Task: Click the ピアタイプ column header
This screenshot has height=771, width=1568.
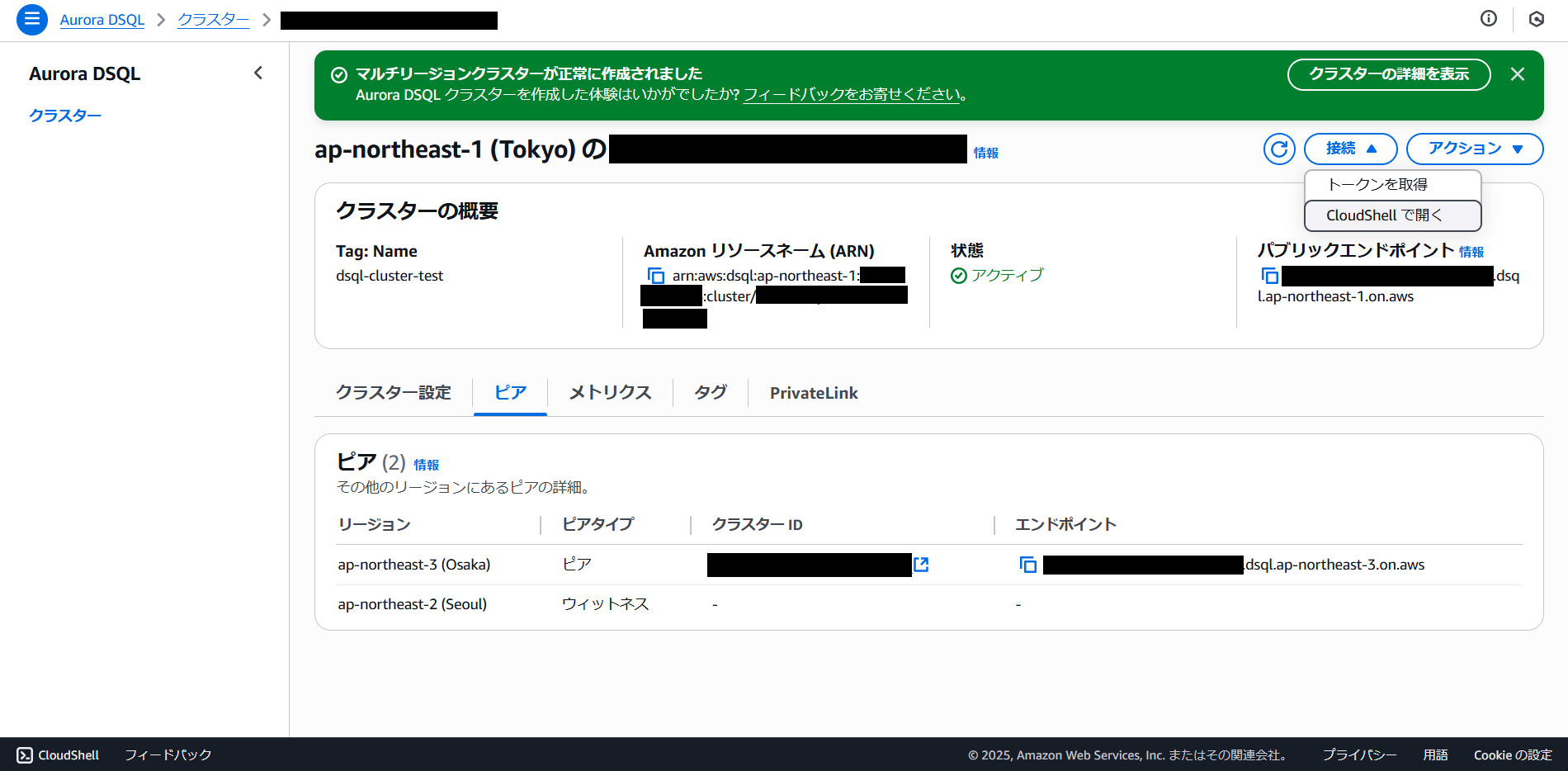Action: pyautogui.click(x=598, y=525)
